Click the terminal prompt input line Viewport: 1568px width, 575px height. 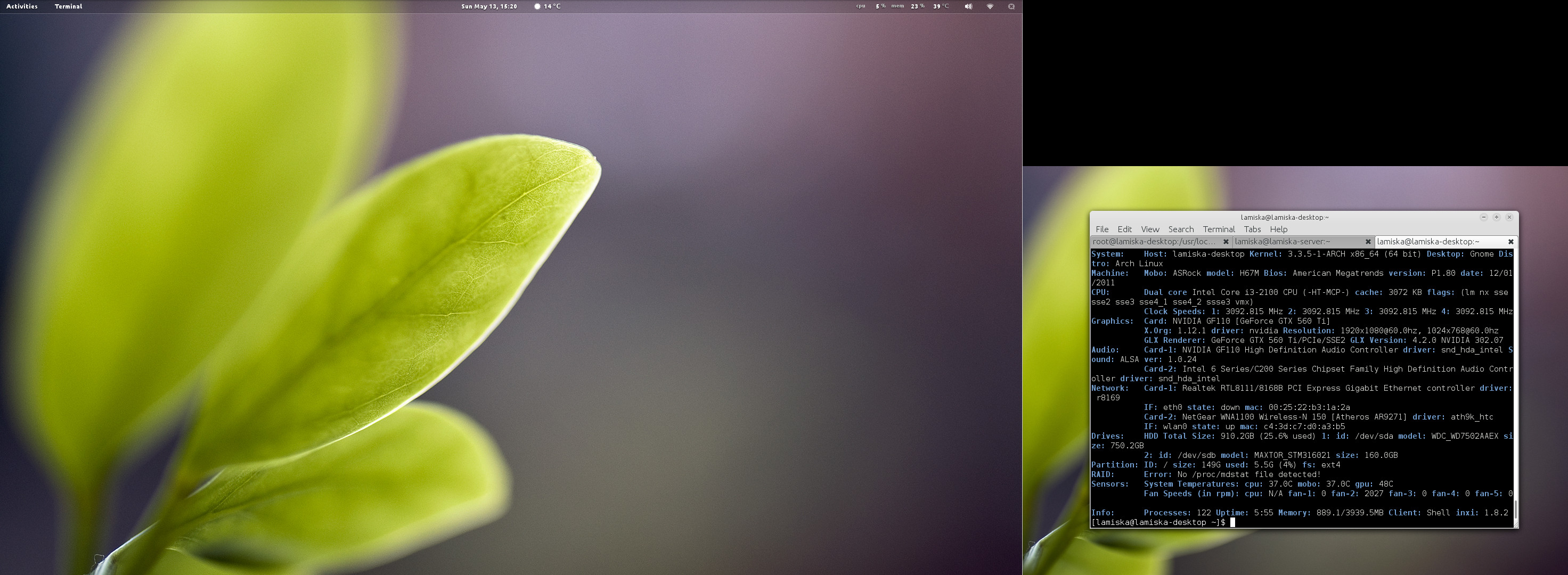(x=1301, y=523)
